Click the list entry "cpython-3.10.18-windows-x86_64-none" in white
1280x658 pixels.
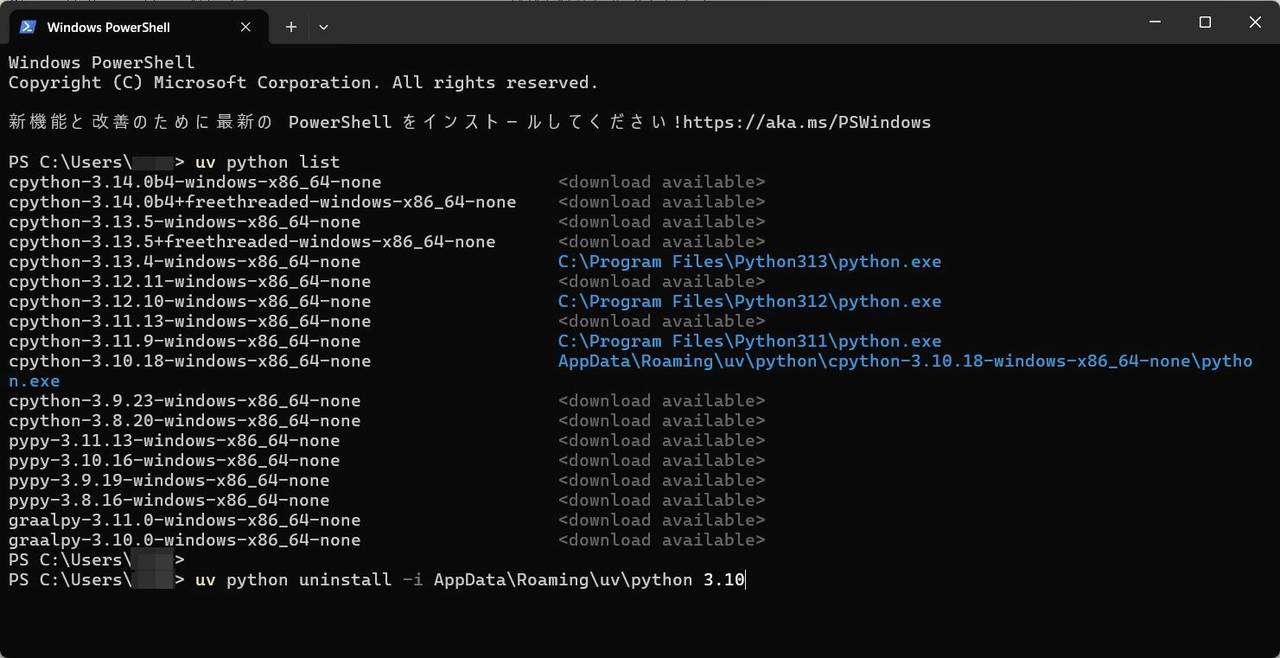pos(189,361)
